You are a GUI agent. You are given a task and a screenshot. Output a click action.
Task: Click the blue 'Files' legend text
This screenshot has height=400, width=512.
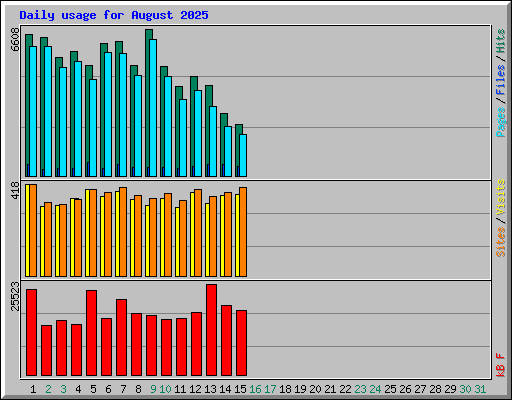point(500,80)
